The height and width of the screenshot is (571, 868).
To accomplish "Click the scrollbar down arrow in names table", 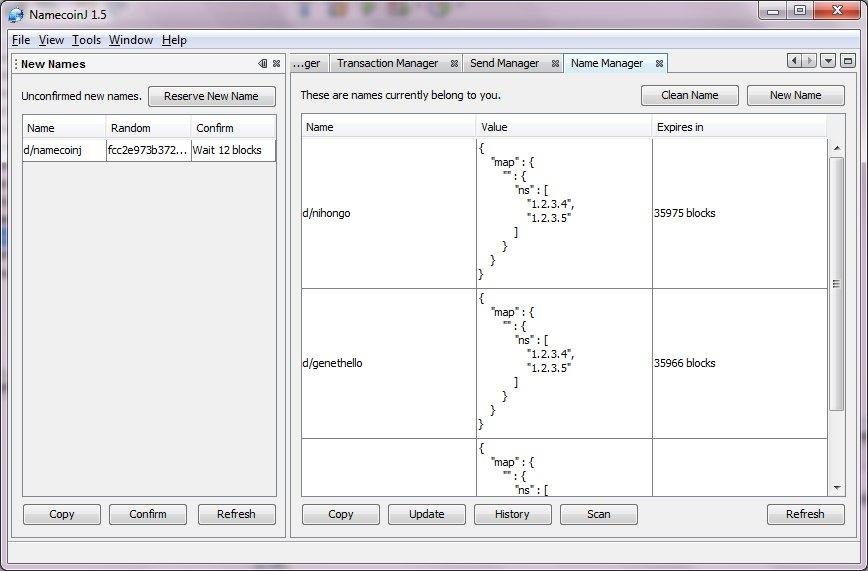I will (x=836, y=488).
